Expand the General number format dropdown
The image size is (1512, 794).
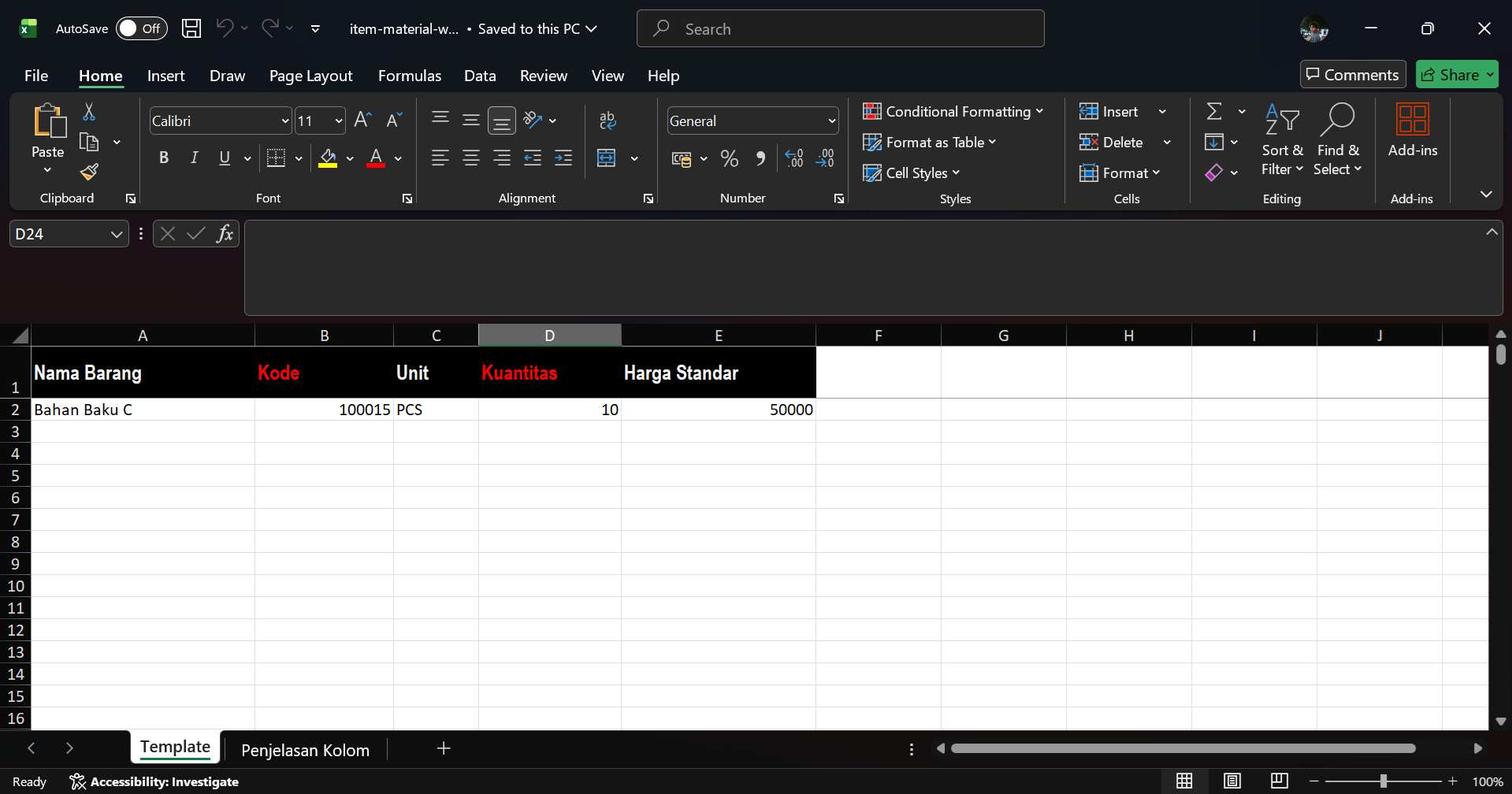(x=831, y=121)
